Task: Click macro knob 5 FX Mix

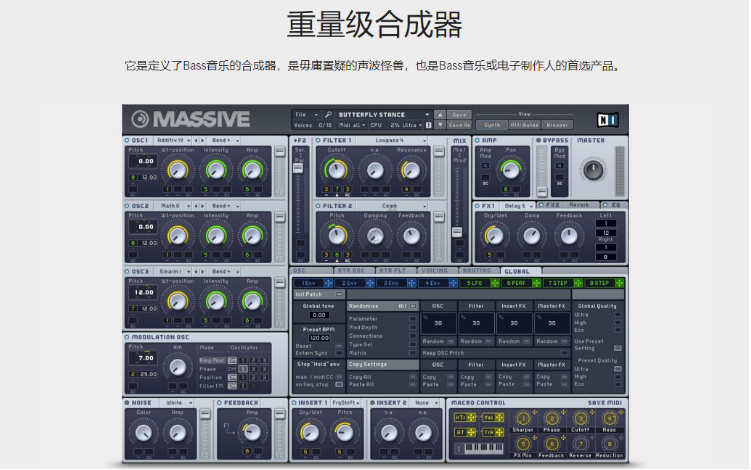Action: click(x=523, y=444)
